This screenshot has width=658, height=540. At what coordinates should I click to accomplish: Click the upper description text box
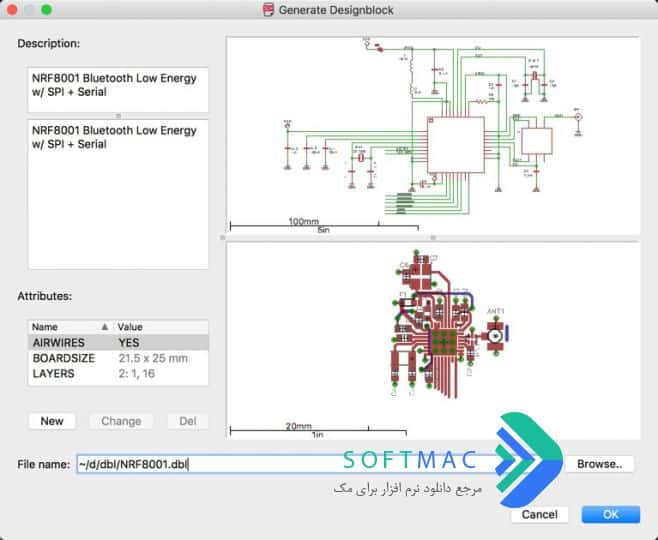coord(118,89)
